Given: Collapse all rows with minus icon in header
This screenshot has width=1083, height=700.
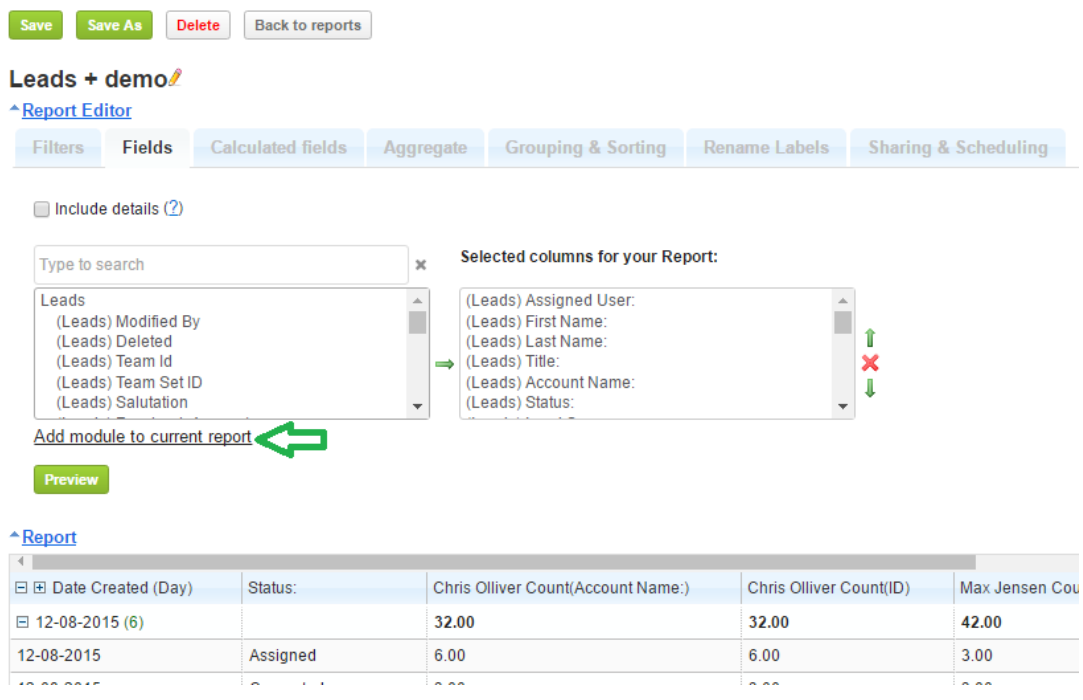Looking at the screenshot, I should [22, 588].
